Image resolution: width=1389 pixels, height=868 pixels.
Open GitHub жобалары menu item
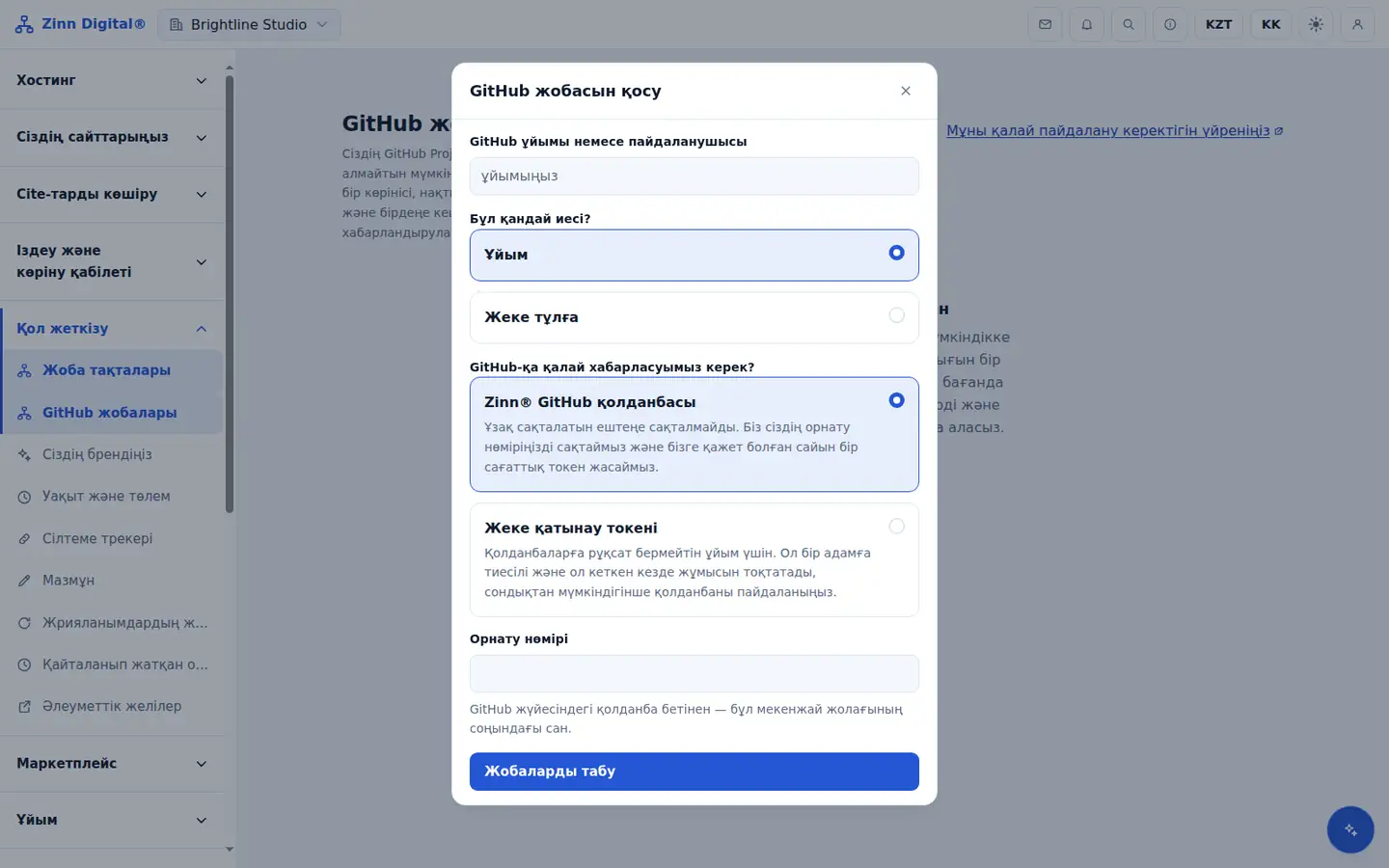tap(112, 413)
